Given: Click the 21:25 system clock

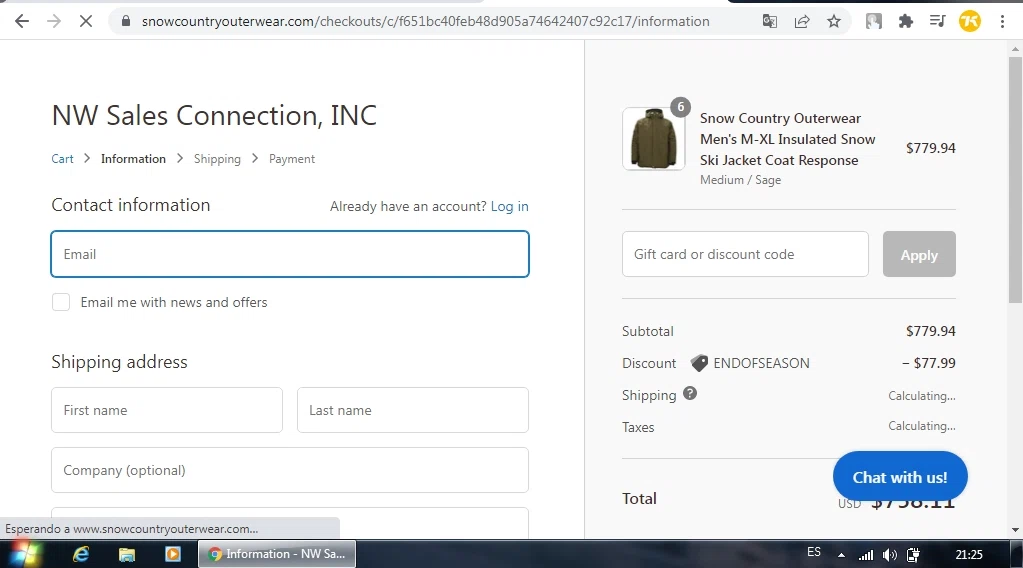Looking at the screenshot, I should click(x=969, y=555).
